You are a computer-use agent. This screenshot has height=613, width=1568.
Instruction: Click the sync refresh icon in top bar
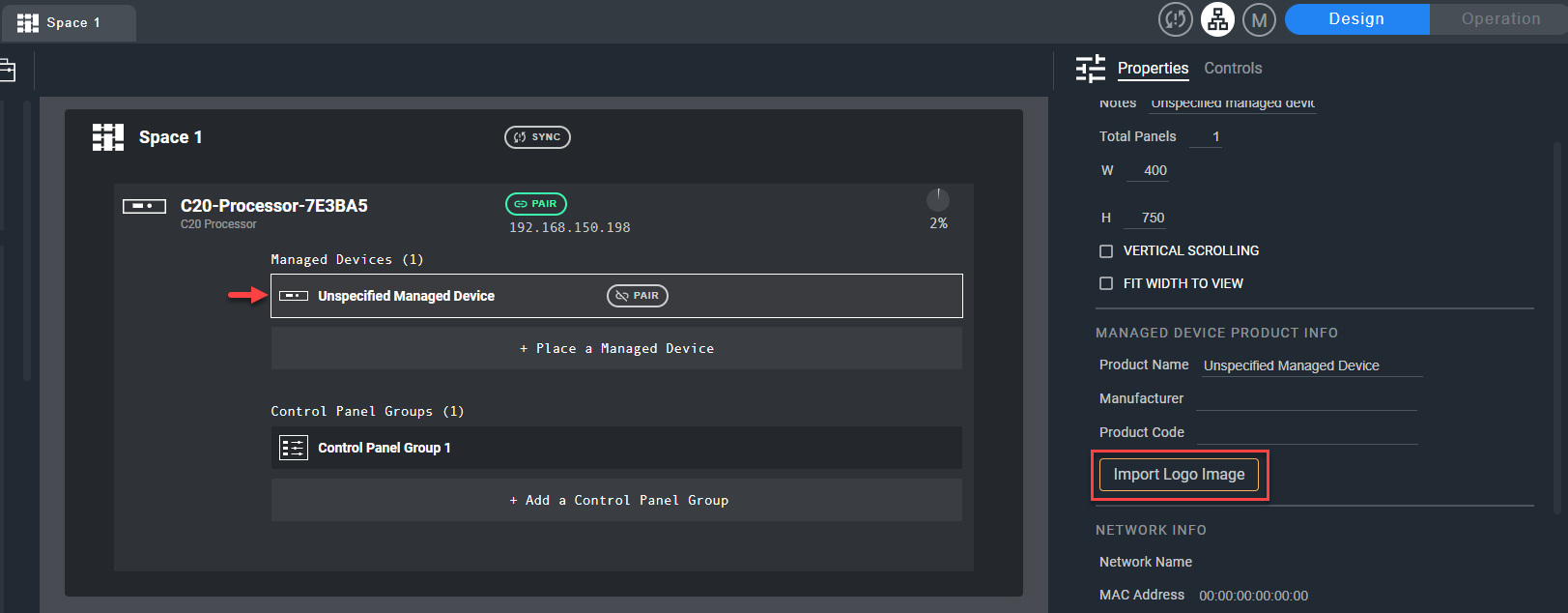click(x=1175, y=19)
